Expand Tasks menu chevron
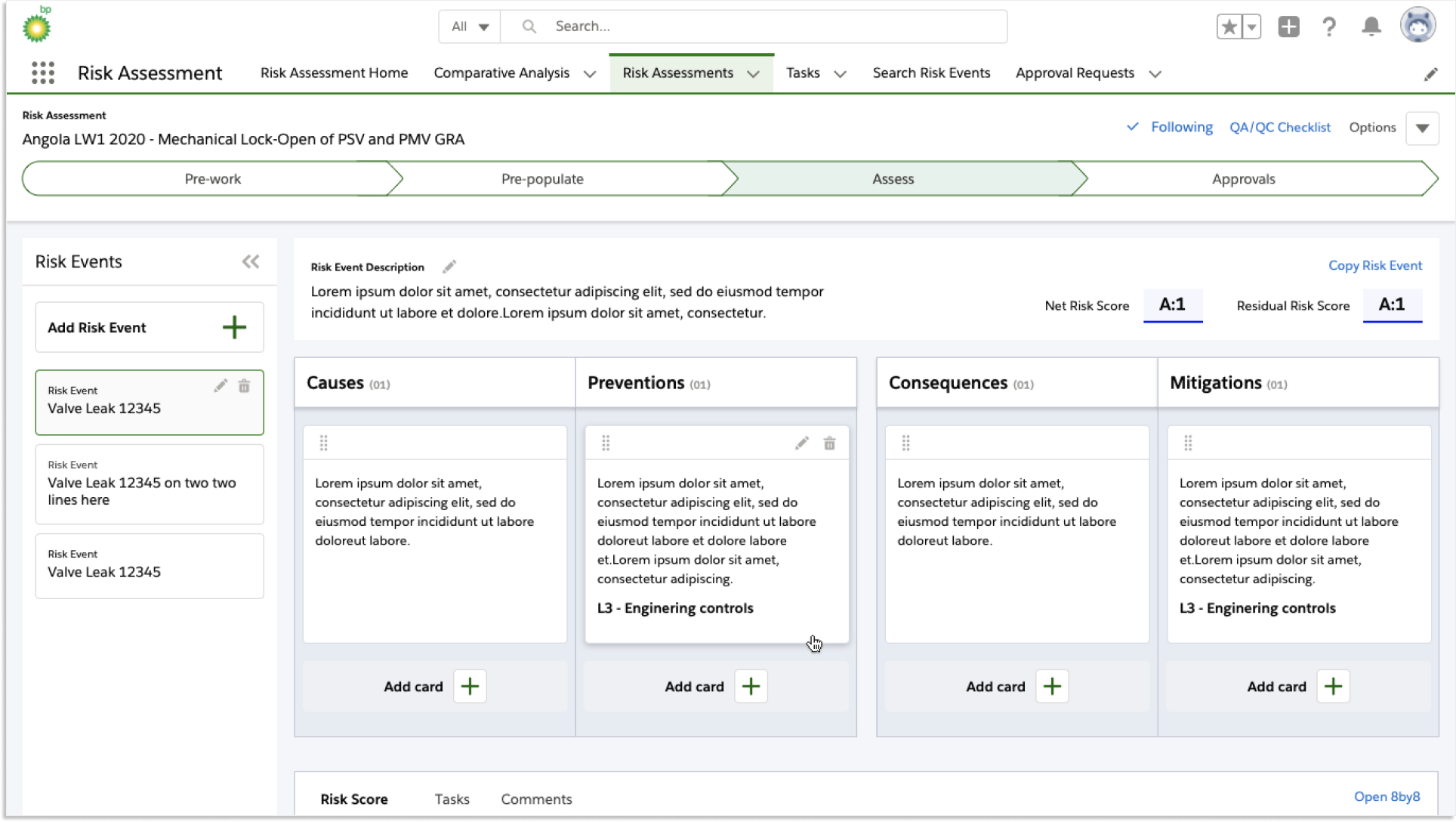1456x822 pixels. [840, 74]
